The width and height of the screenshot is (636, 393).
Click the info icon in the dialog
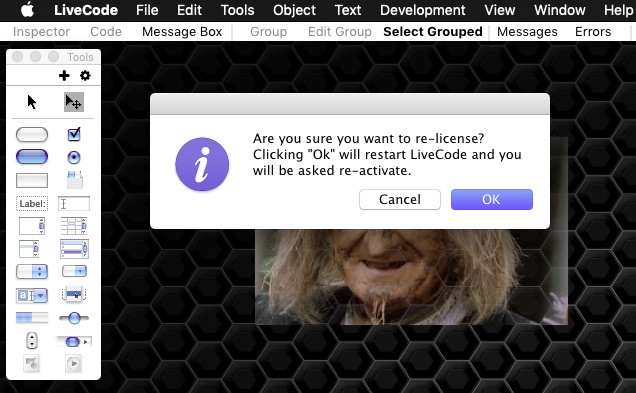point(202,164)
